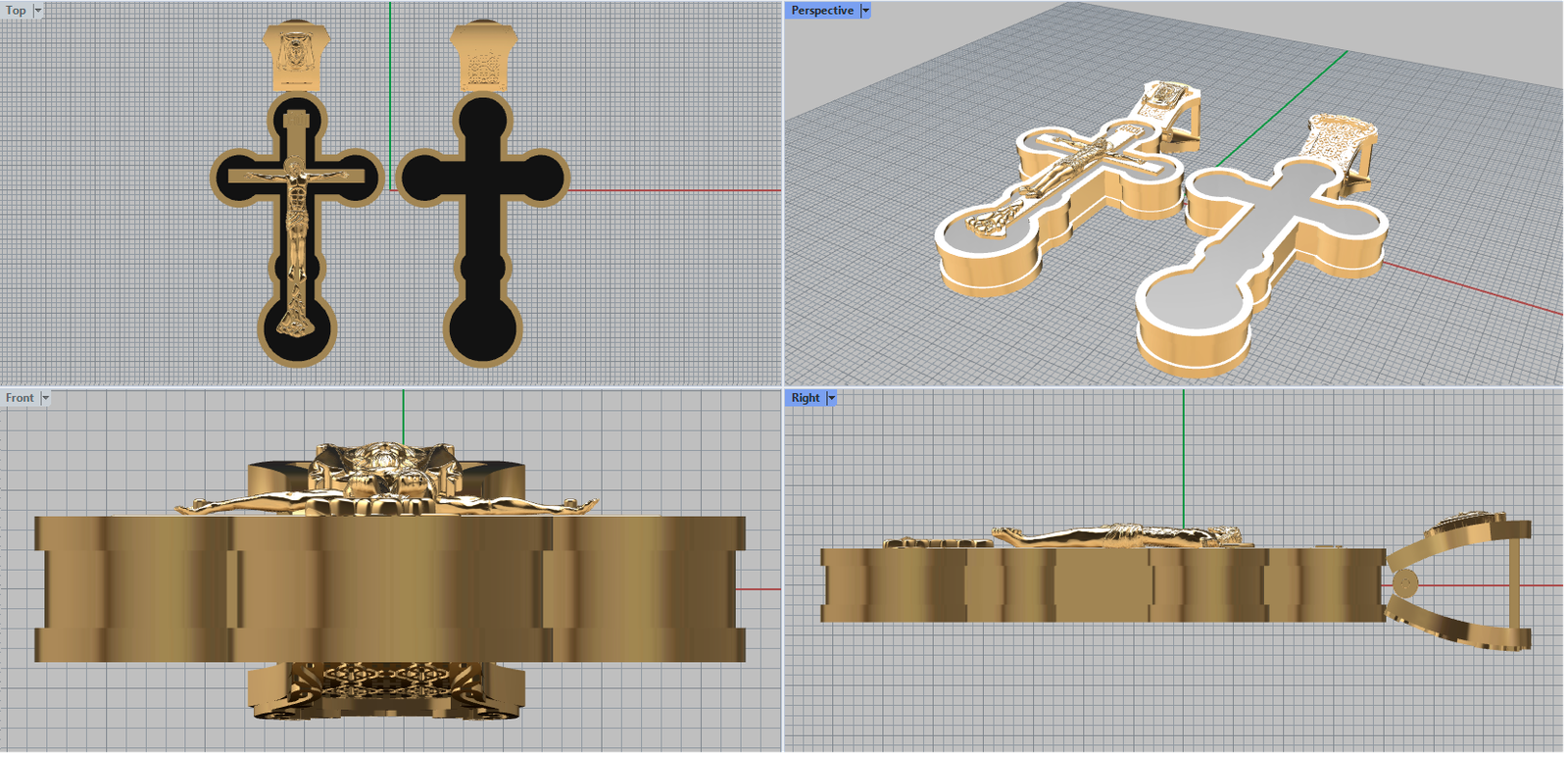
Task: Click the Perspective viewport title label
Action: click(822, 11)
